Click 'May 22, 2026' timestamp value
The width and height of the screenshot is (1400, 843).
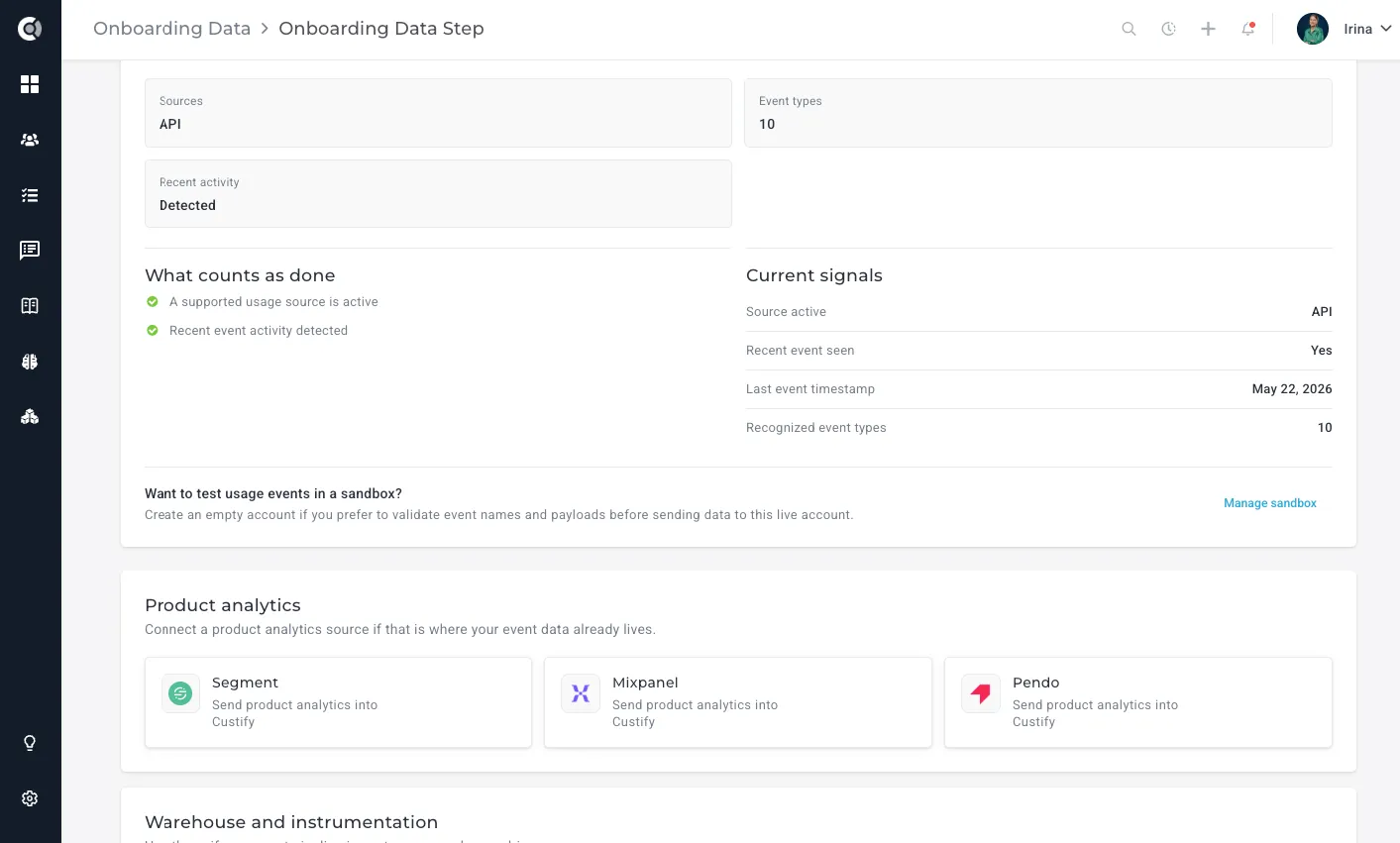coord(1292,389)
